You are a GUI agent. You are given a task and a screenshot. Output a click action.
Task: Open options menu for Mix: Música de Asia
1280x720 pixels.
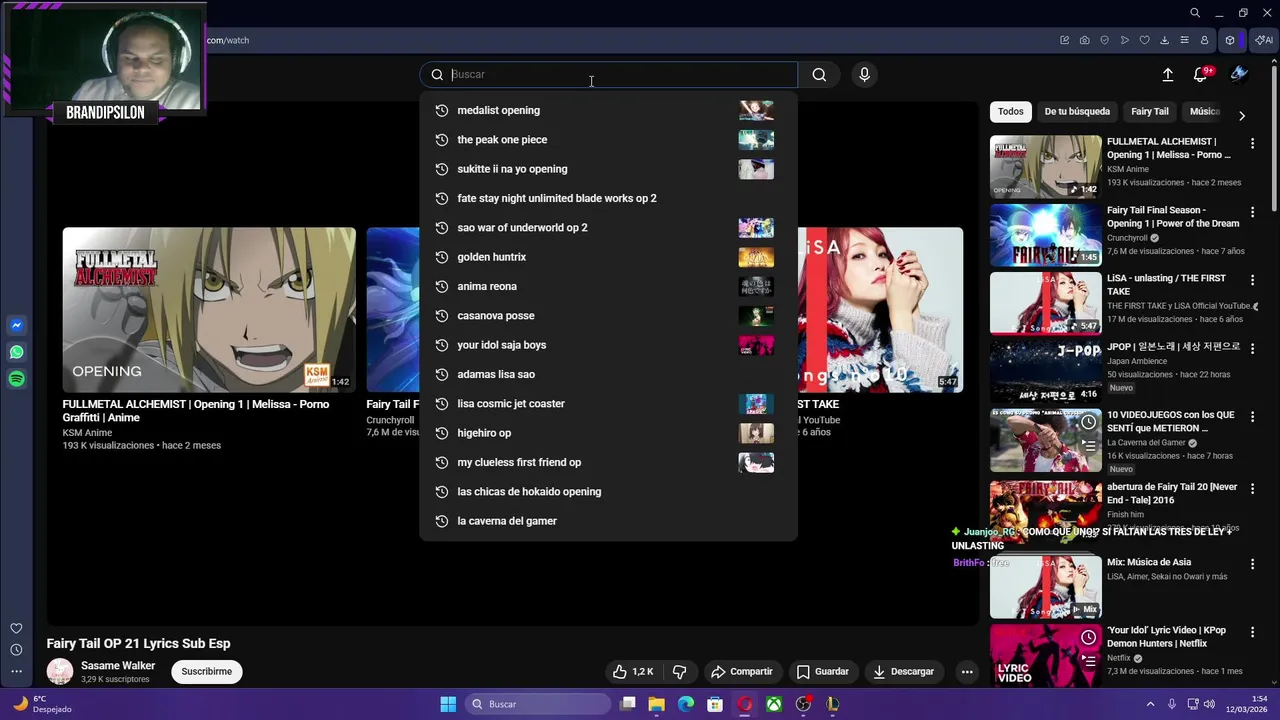[x=1252, y=564]
